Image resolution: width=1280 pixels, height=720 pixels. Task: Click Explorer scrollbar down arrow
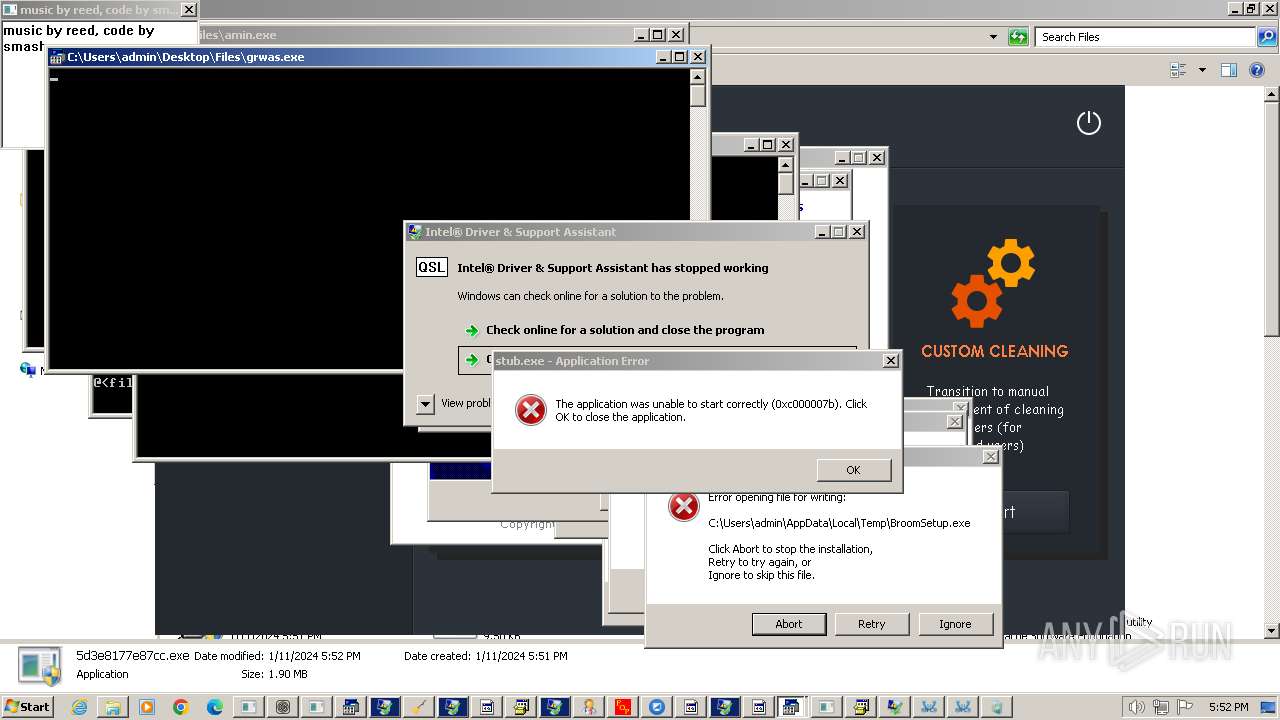[1272, 631]
